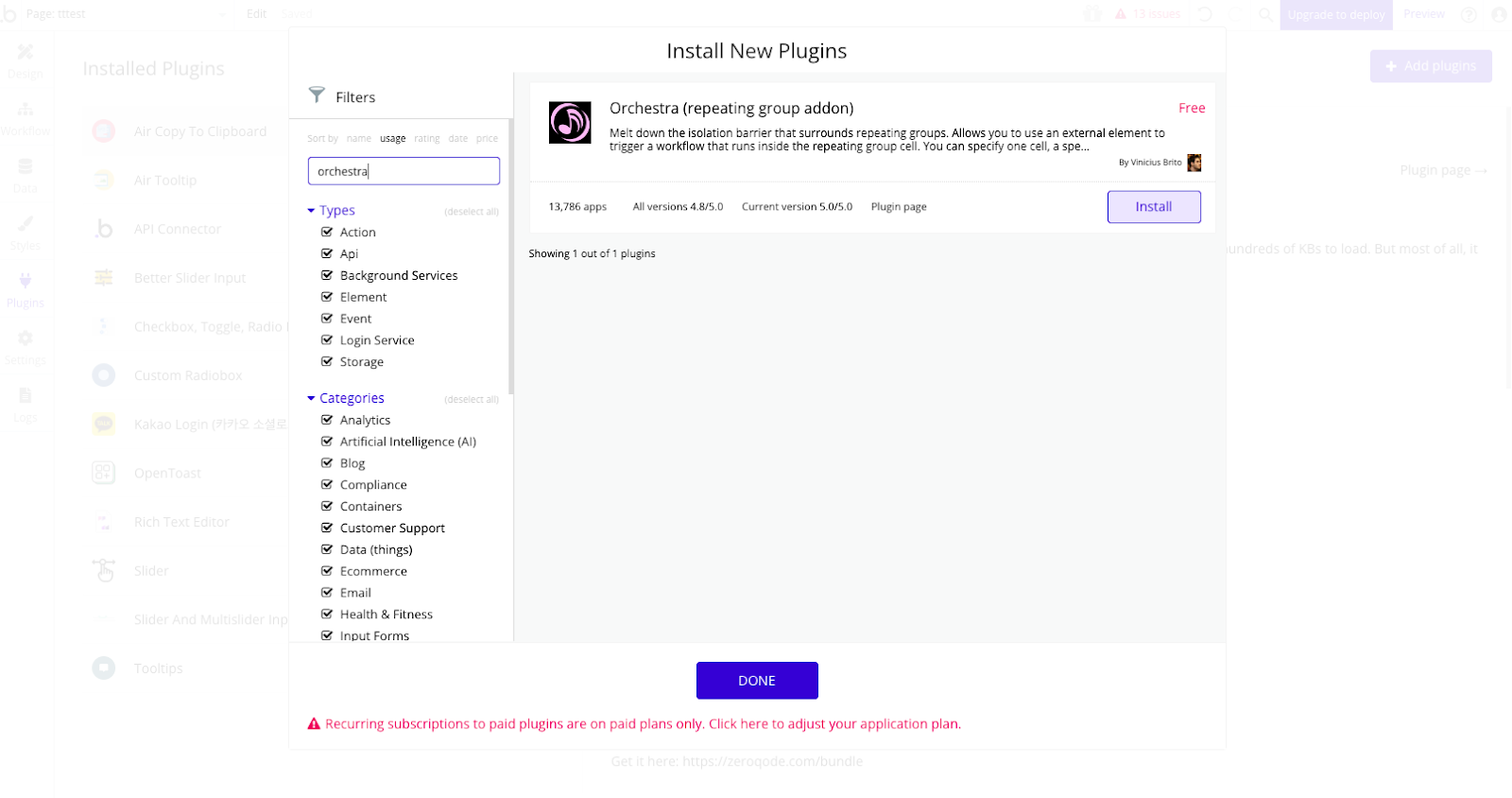Viewport: 1512px width, 798px height.
Task: Click the Slider plugin icon
Action: coord(104,571)
